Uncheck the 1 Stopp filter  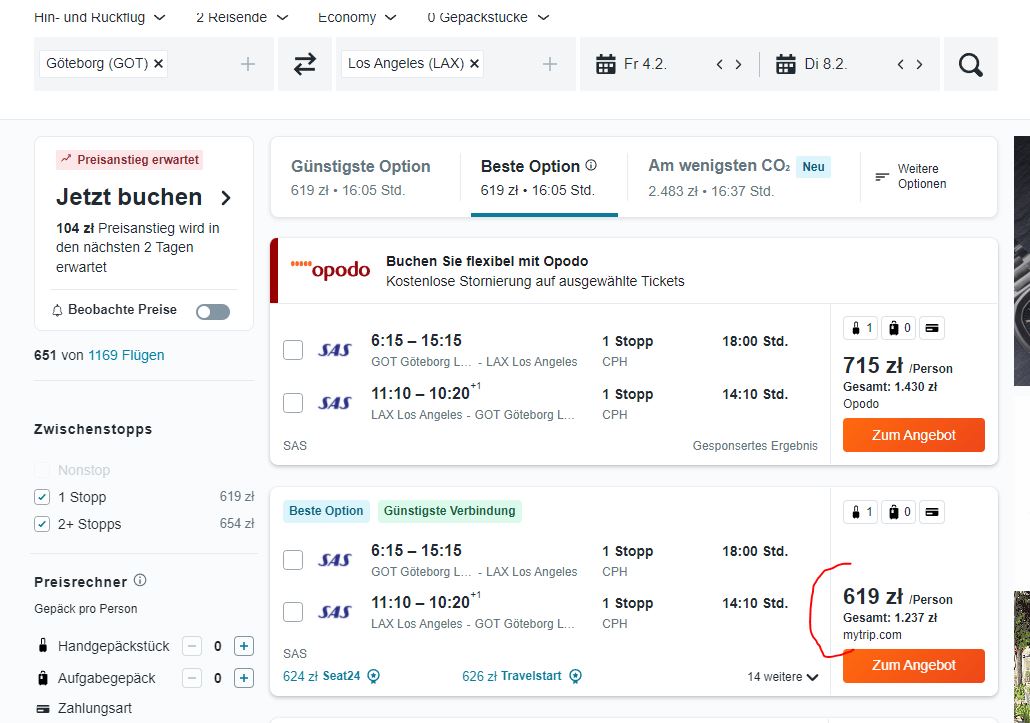point(42,497)
